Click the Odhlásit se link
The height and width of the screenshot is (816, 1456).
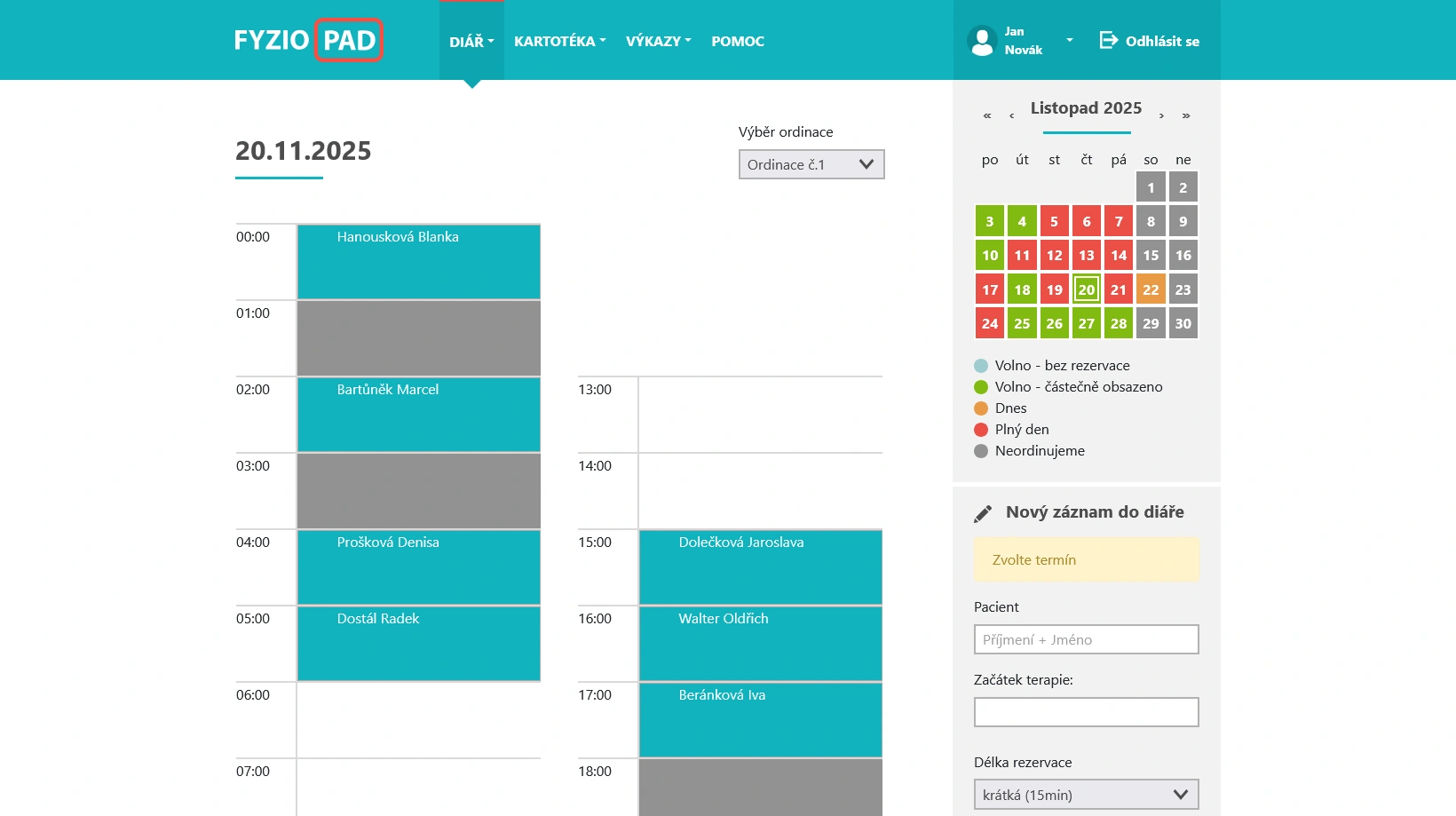point(1161,41)
